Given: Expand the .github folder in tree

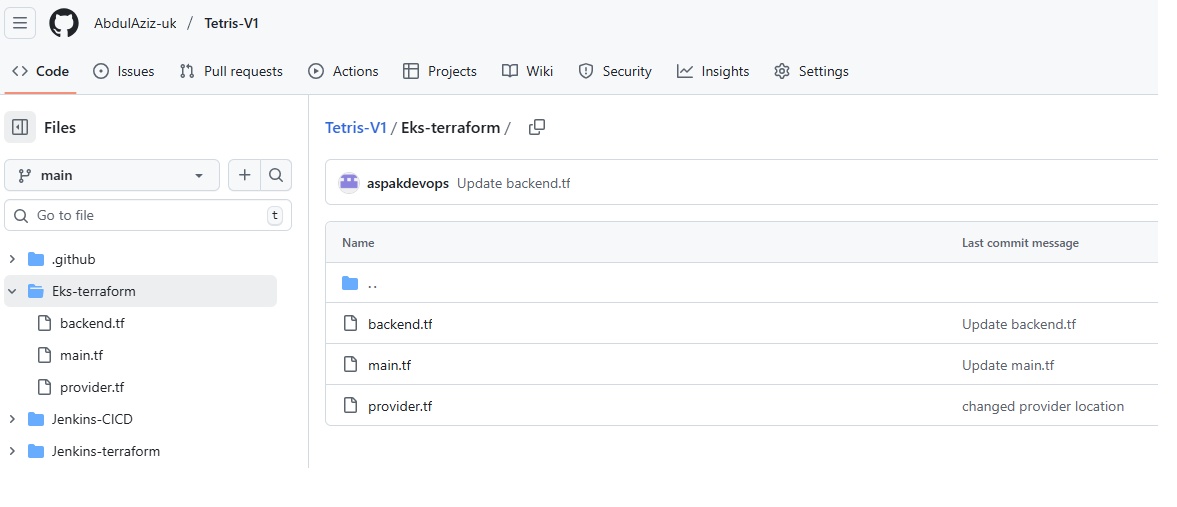Looking at the screenshot, I should coord(13,259).
